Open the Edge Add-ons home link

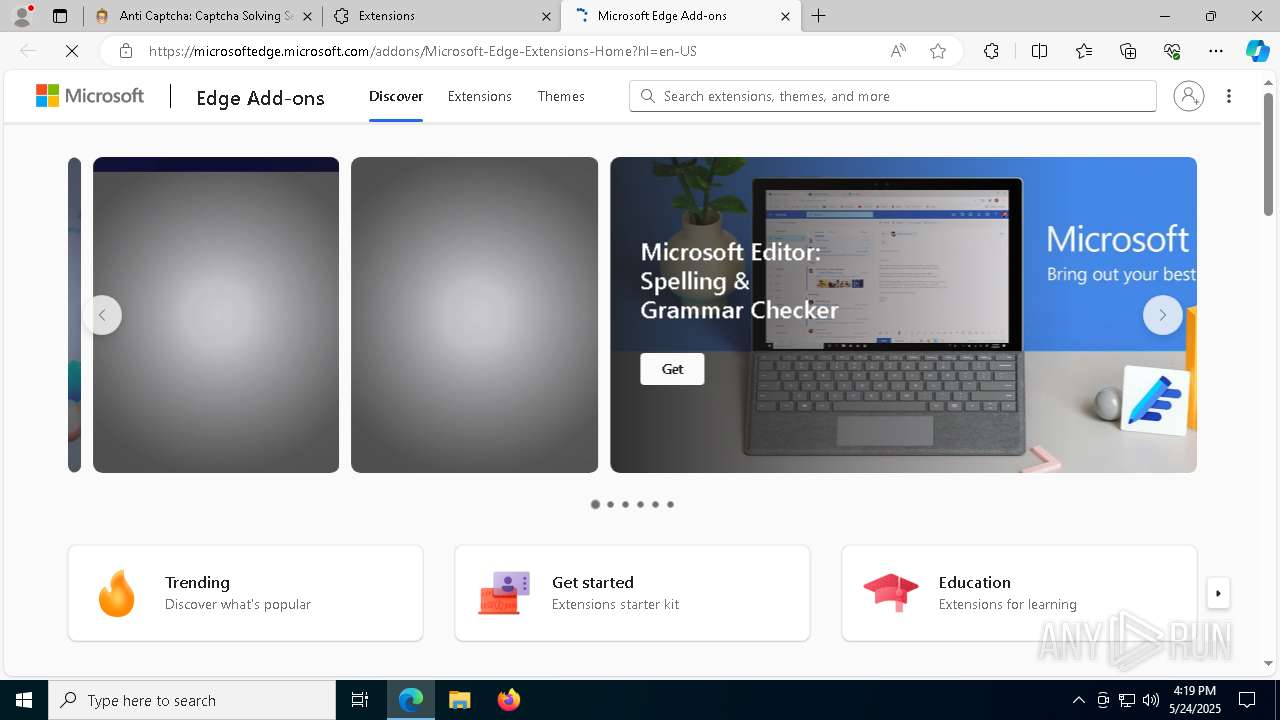260,97
